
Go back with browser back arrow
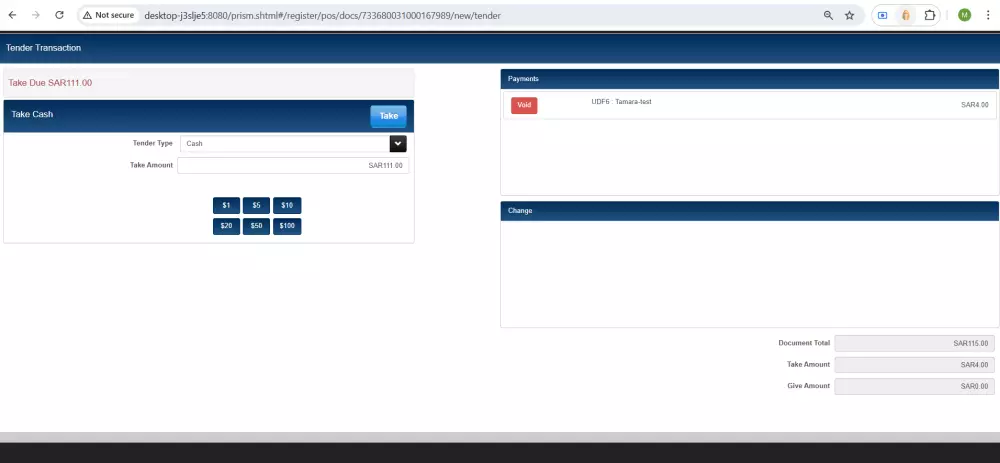tap(12, 15)
